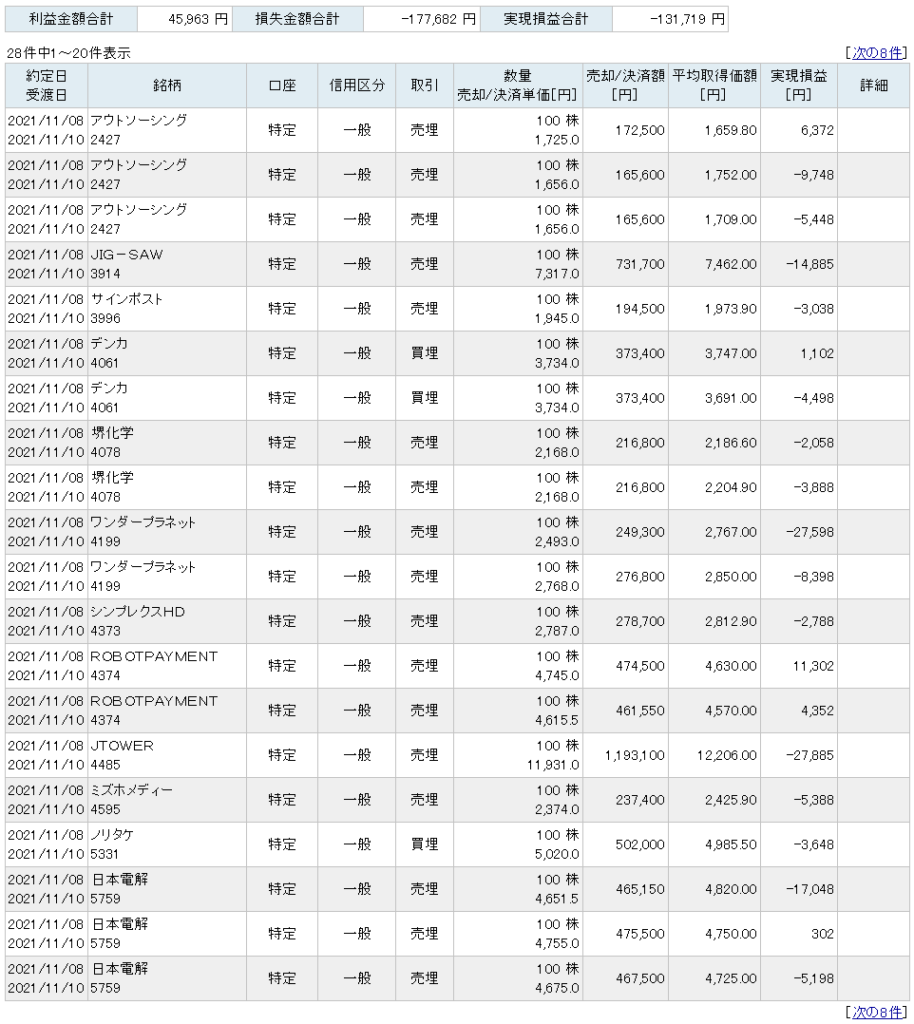
Task: Click the realized loss -4,498 cell
Action: (x=798, y=398)
